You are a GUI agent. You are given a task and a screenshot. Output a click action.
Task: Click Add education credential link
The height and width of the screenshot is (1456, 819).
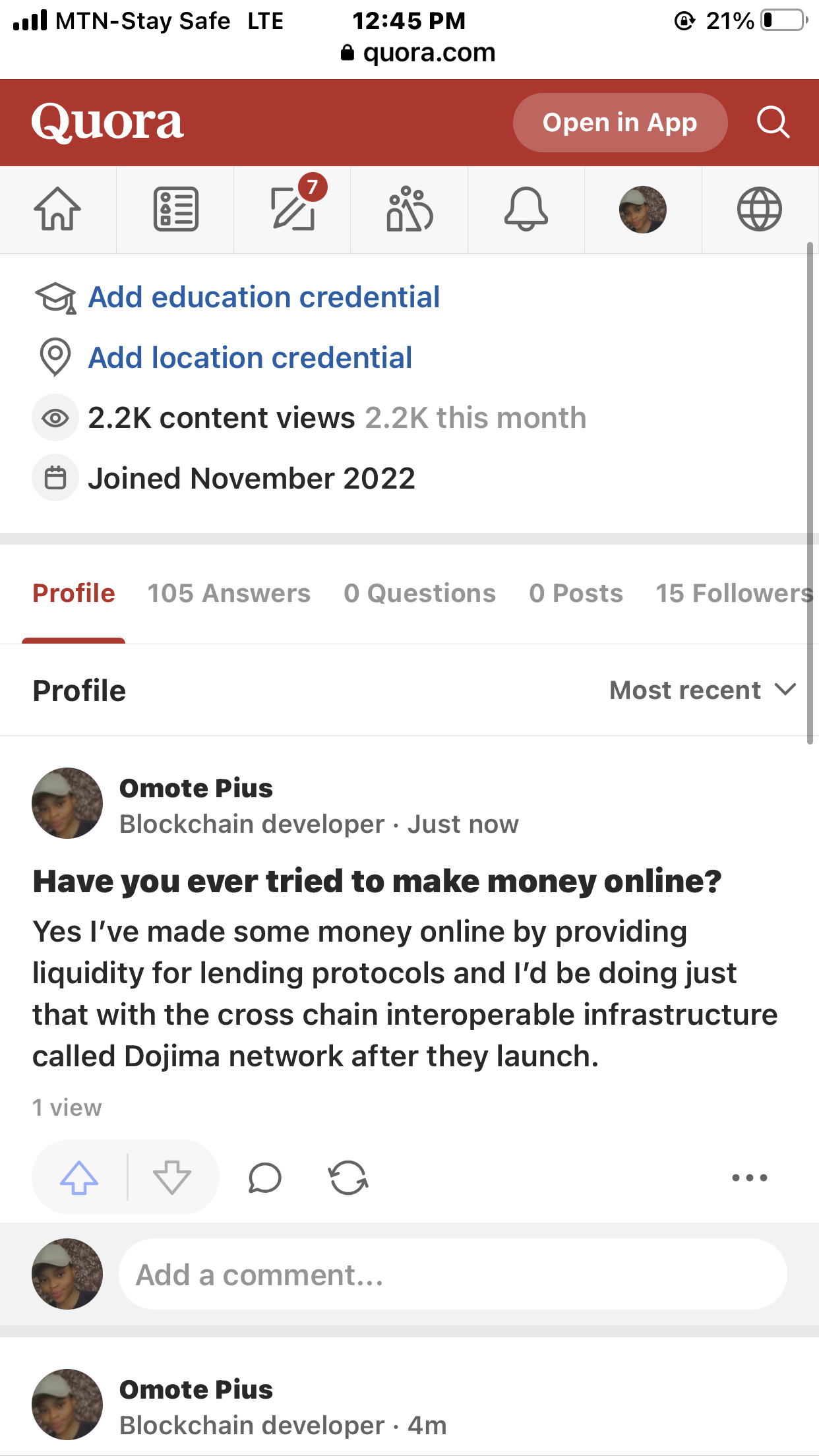click(x=264, y=297)
